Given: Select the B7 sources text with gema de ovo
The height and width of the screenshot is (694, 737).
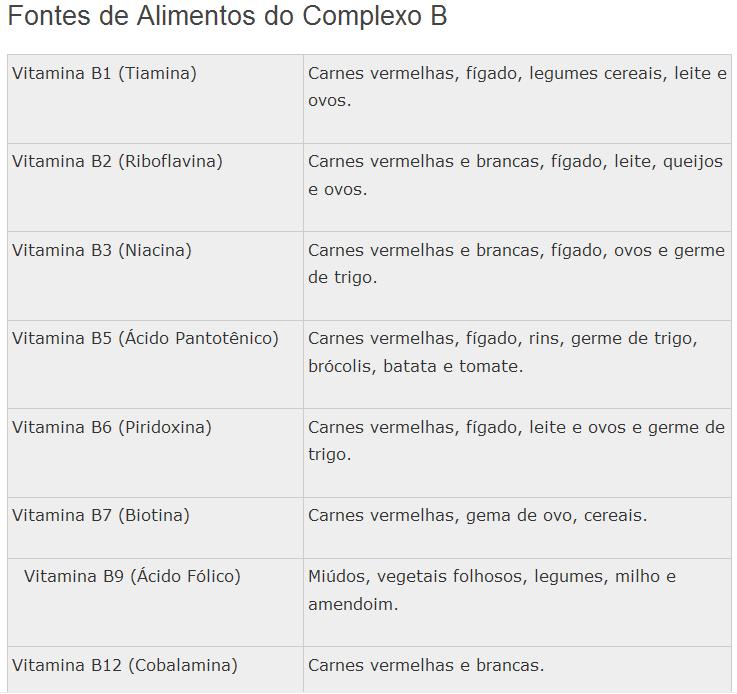Looking at the screenshot, I should pos(478,515).
